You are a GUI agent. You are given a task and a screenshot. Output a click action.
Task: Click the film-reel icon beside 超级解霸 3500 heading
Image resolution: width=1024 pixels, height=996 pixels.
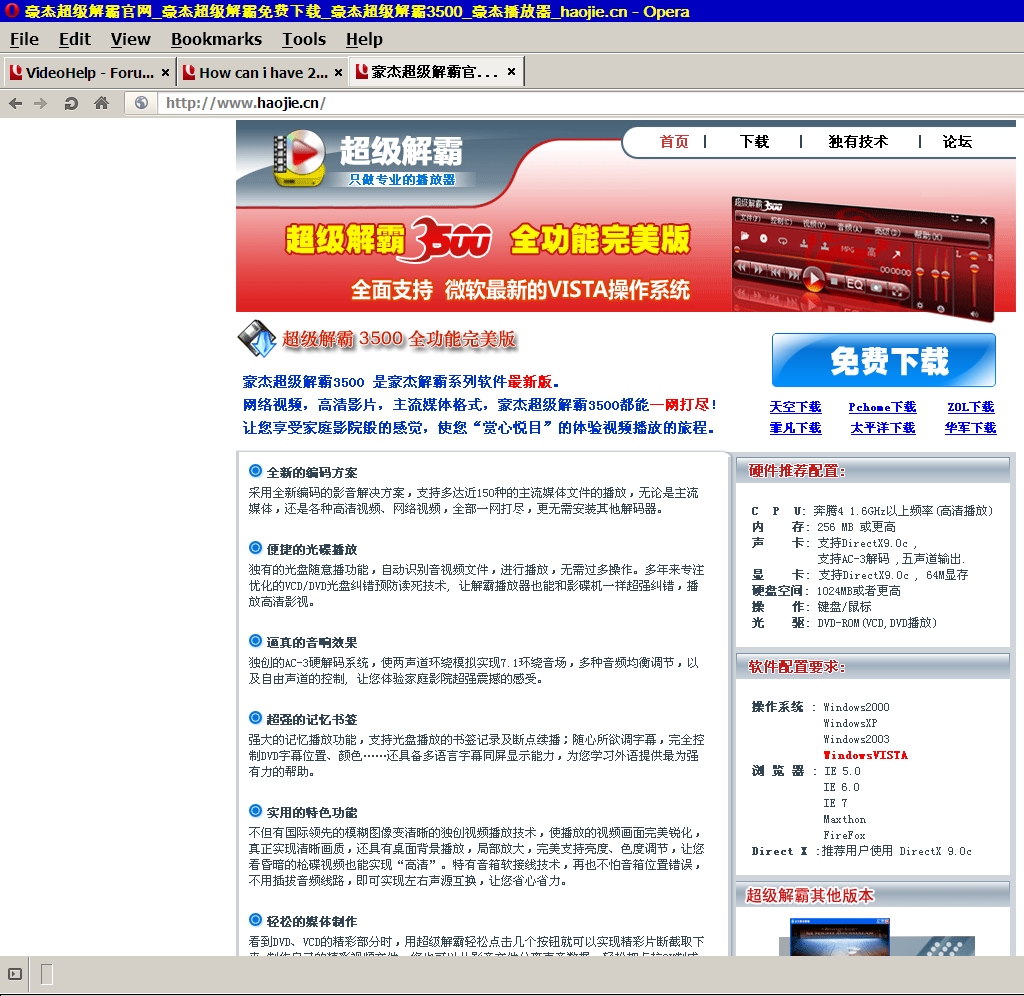257,338
